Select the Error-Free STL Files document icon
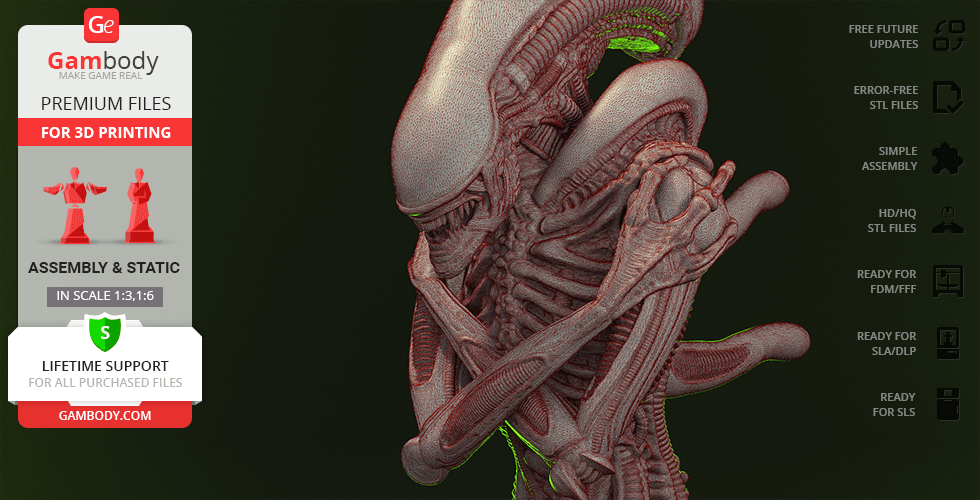Viewport: 980px width, 500px height. [x=947, y=97]
